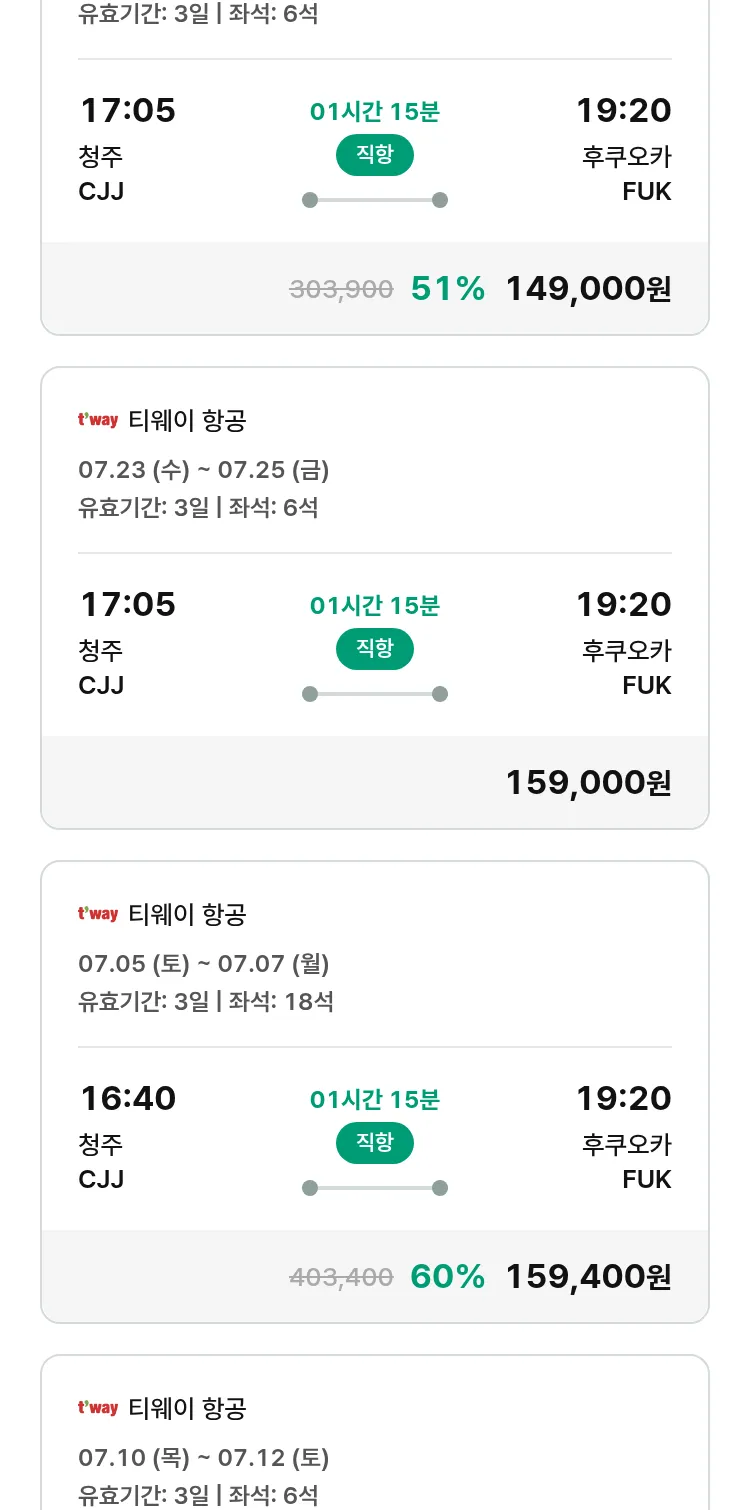Select the 159,400원 fare with 60% off
The width and height of the screenshot is (750, 1510).
pyautogui.click(x=588, y=1277)
